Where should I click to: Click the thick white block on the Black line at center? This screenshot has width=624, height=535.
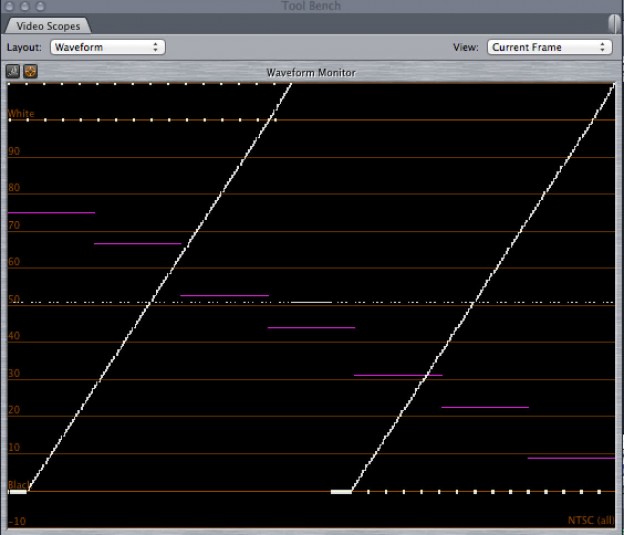341,491
